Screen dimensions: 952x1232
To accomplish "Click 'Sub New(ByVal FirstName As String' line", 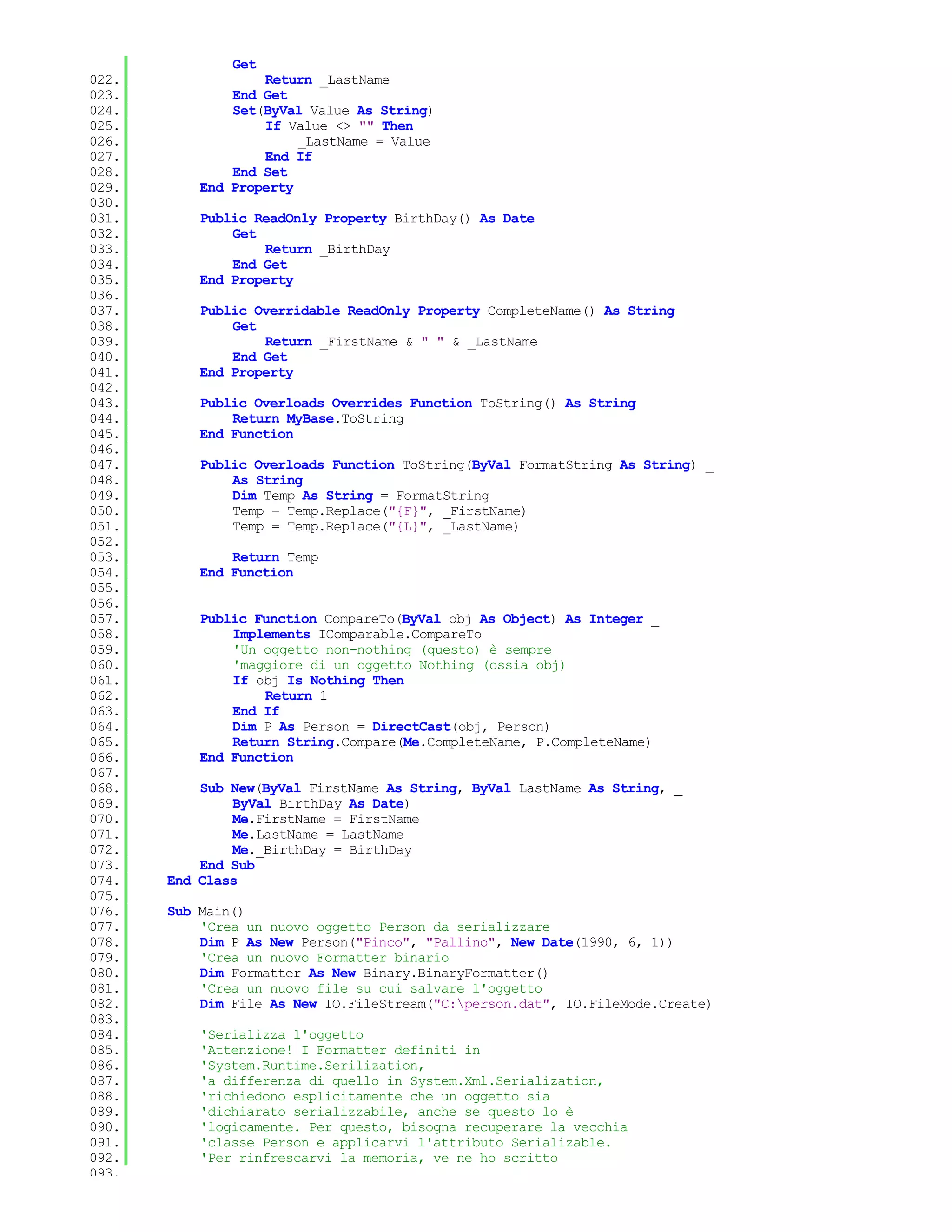I will (x=441, y=788).
